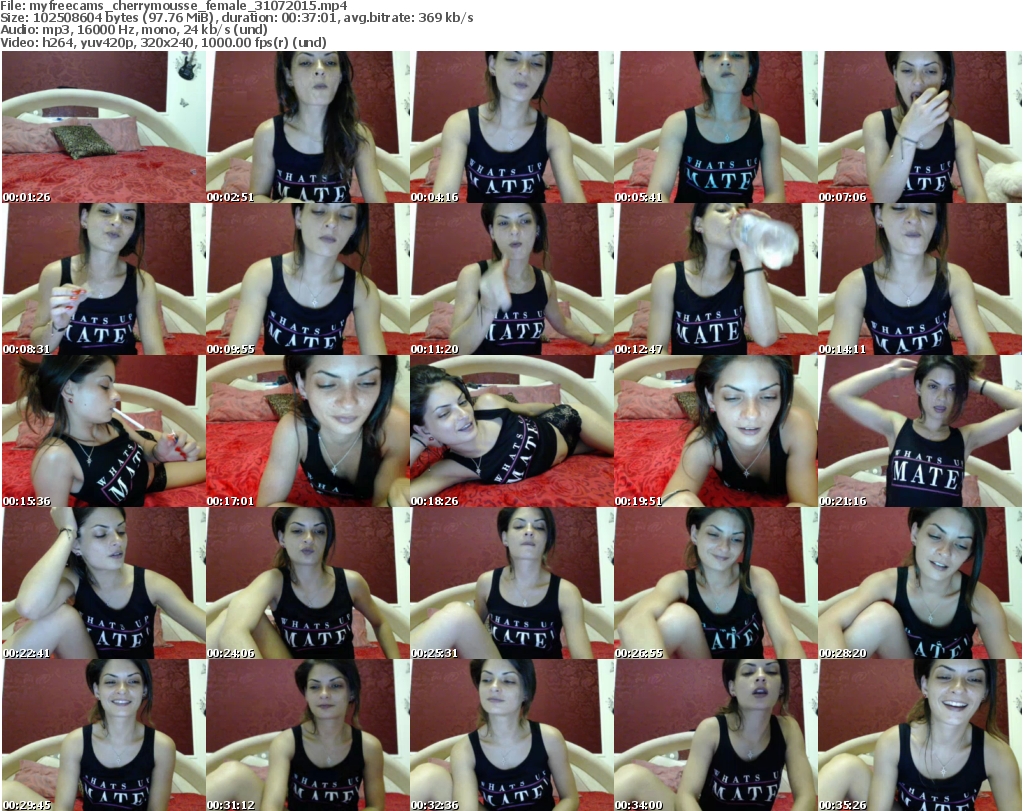Select the thumbnail stamped 00:17:01

308,431
